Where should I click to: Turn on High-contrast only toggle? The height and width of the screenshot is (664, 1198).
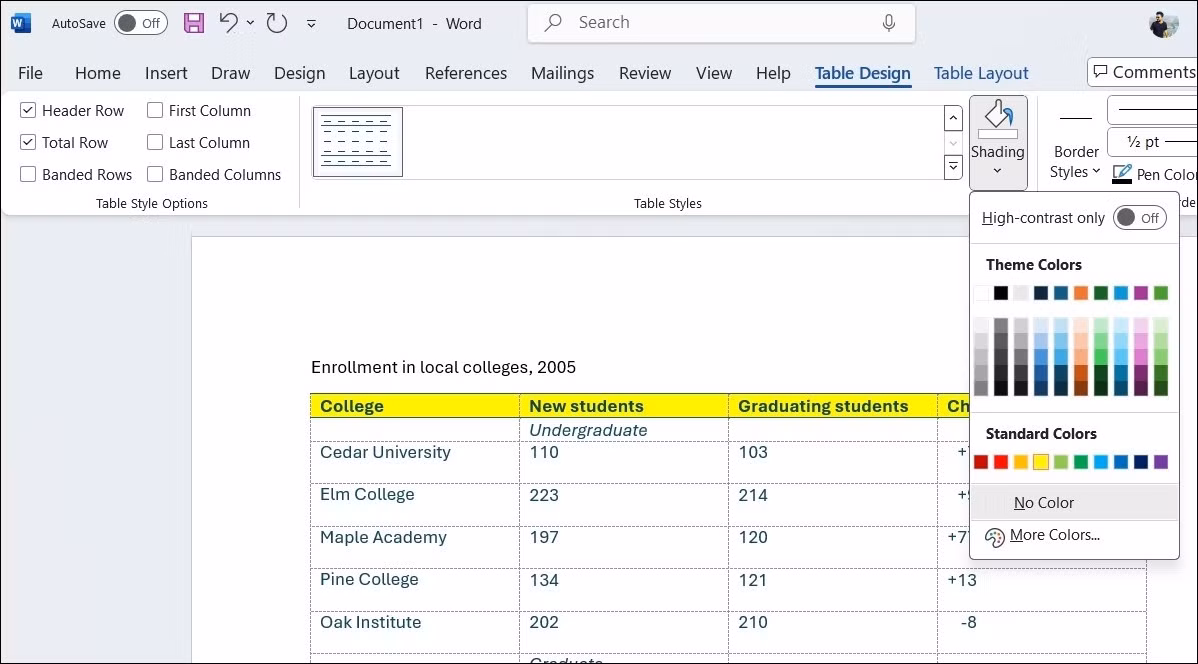(x=1139, y=218)
